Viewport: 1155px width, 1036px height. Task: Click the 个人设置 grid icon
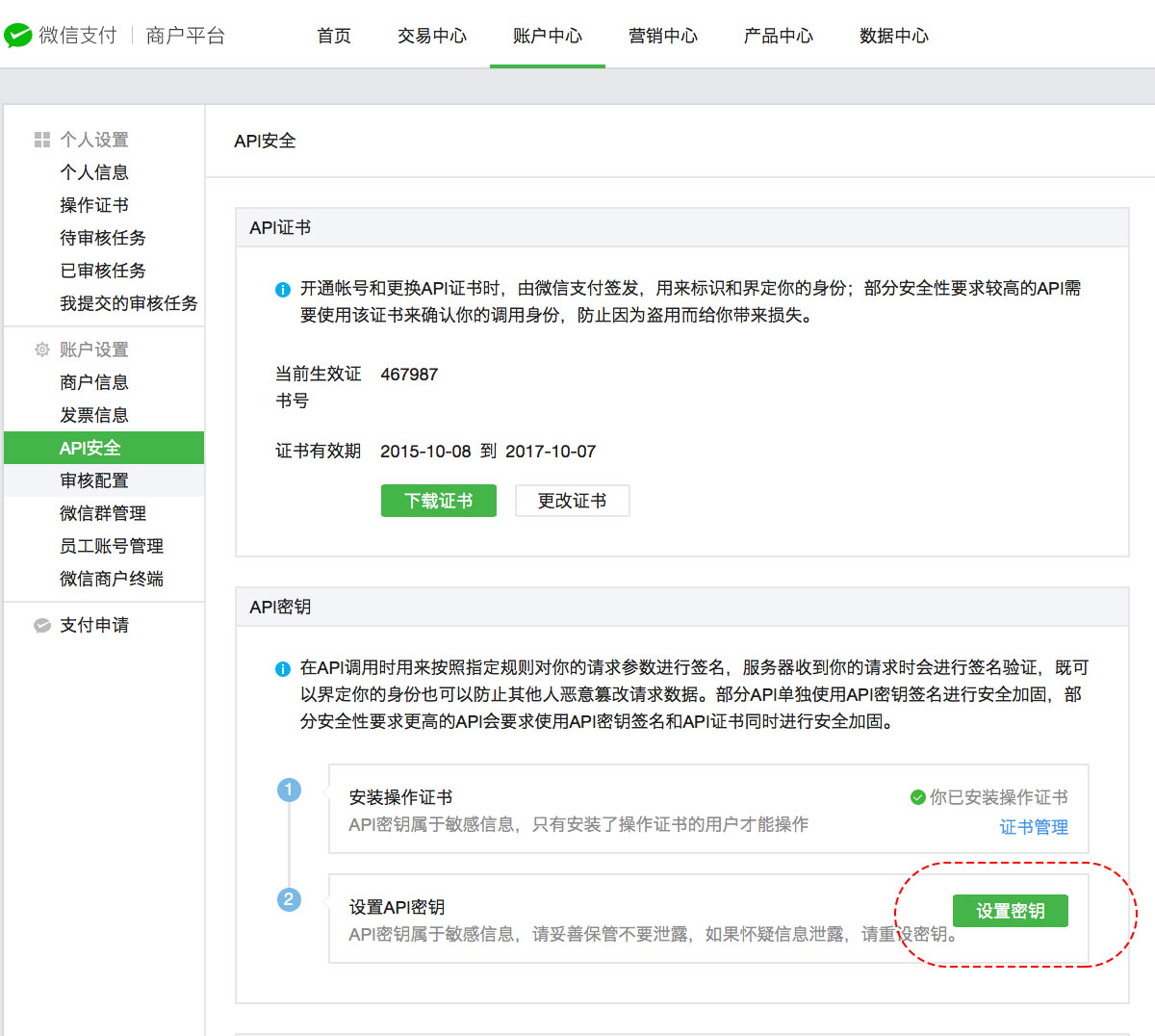tap(42, 140)
